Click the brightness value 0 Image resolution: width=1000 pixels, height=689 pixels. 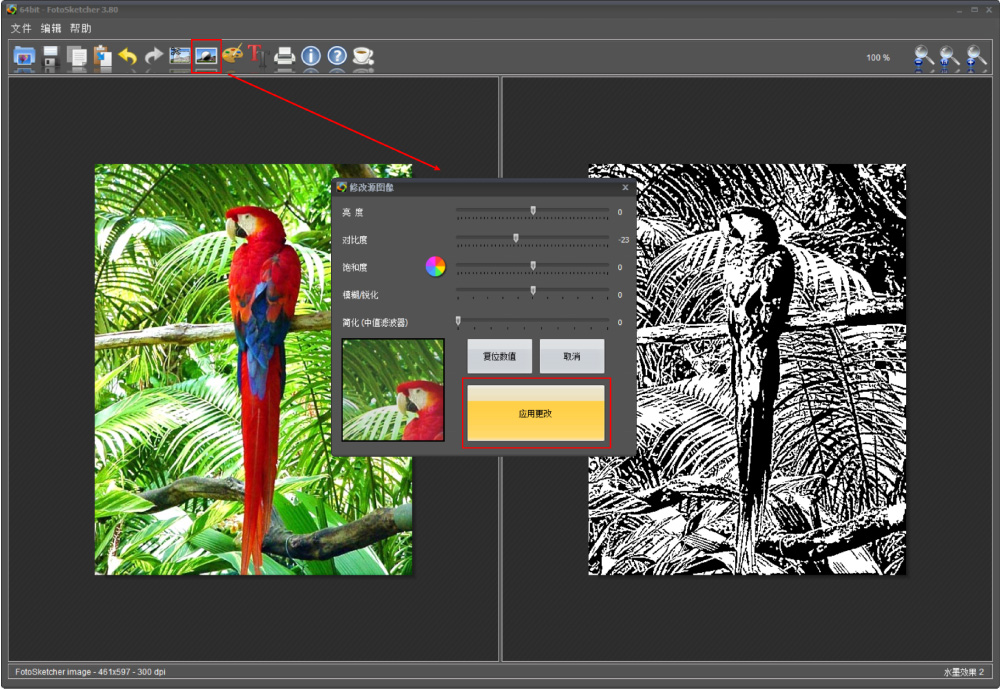coord(620,212)
